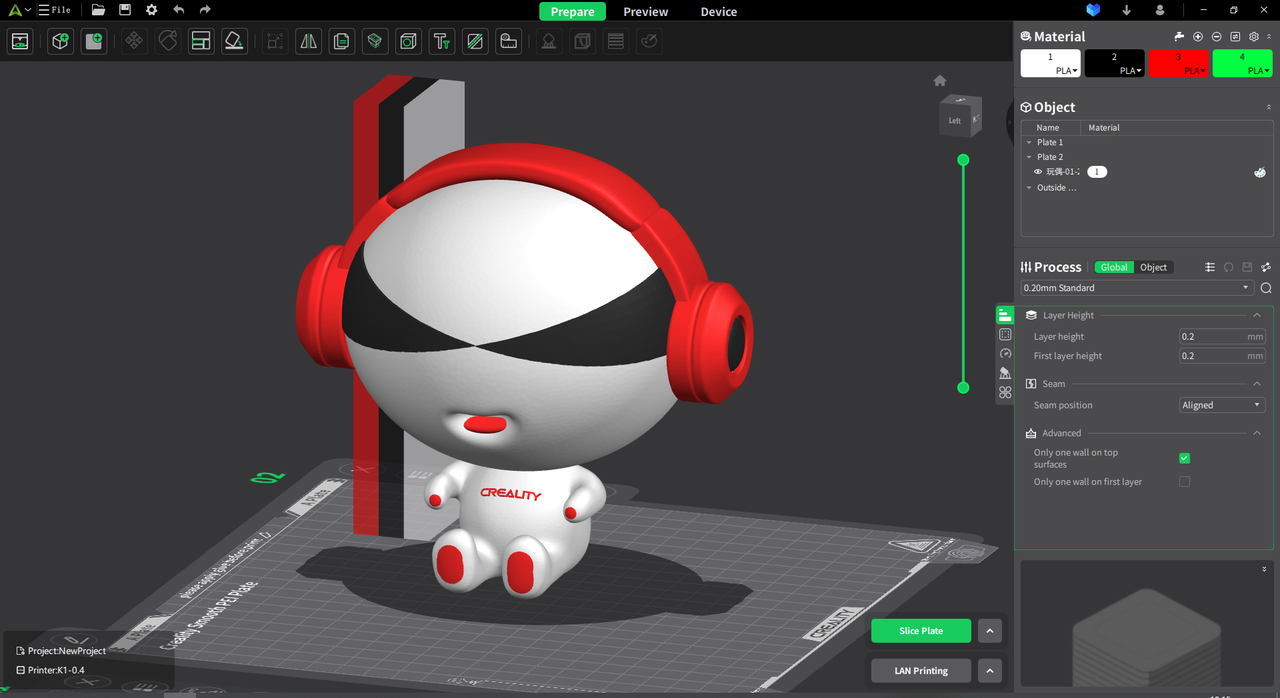Select the layered cut tool icon
Viewport: 1280px width, 698px height.
click(x=375, y=42)
